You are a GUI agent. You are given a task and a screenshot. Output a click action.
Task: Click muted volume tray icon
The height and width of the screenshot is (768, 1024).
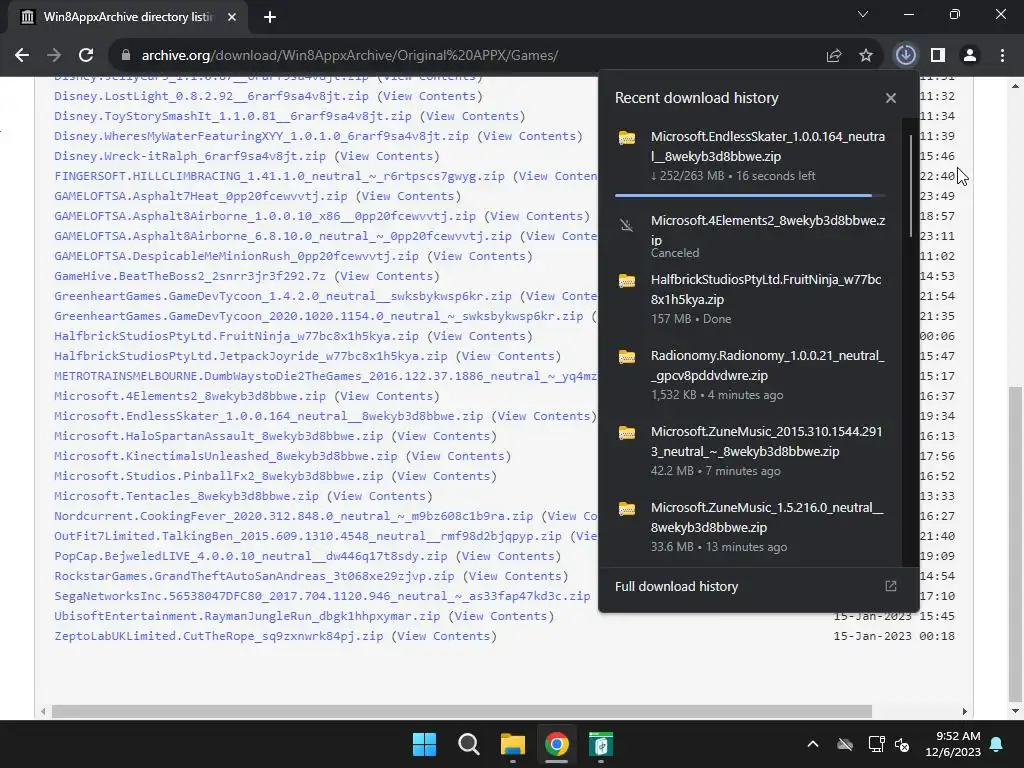coord(903,744)
